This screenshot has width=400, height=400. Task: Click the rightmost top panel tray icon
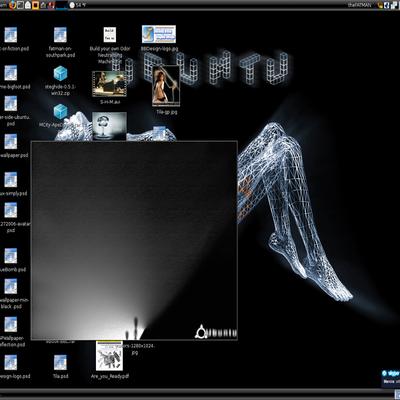click(394, 5)
